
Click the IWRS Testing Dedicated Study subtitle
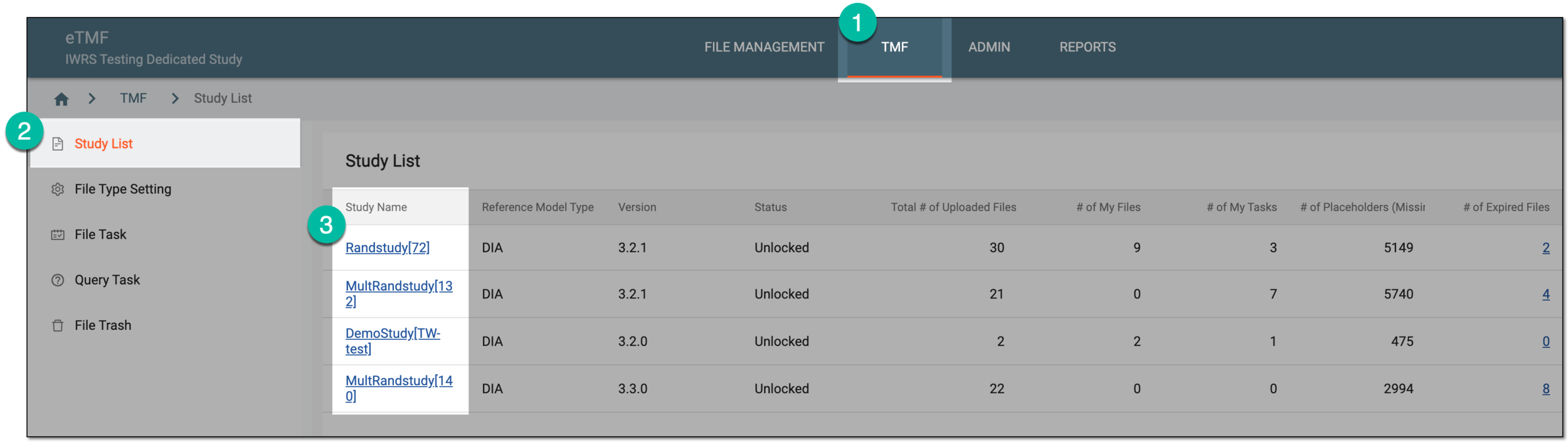[x=154, y=60]
